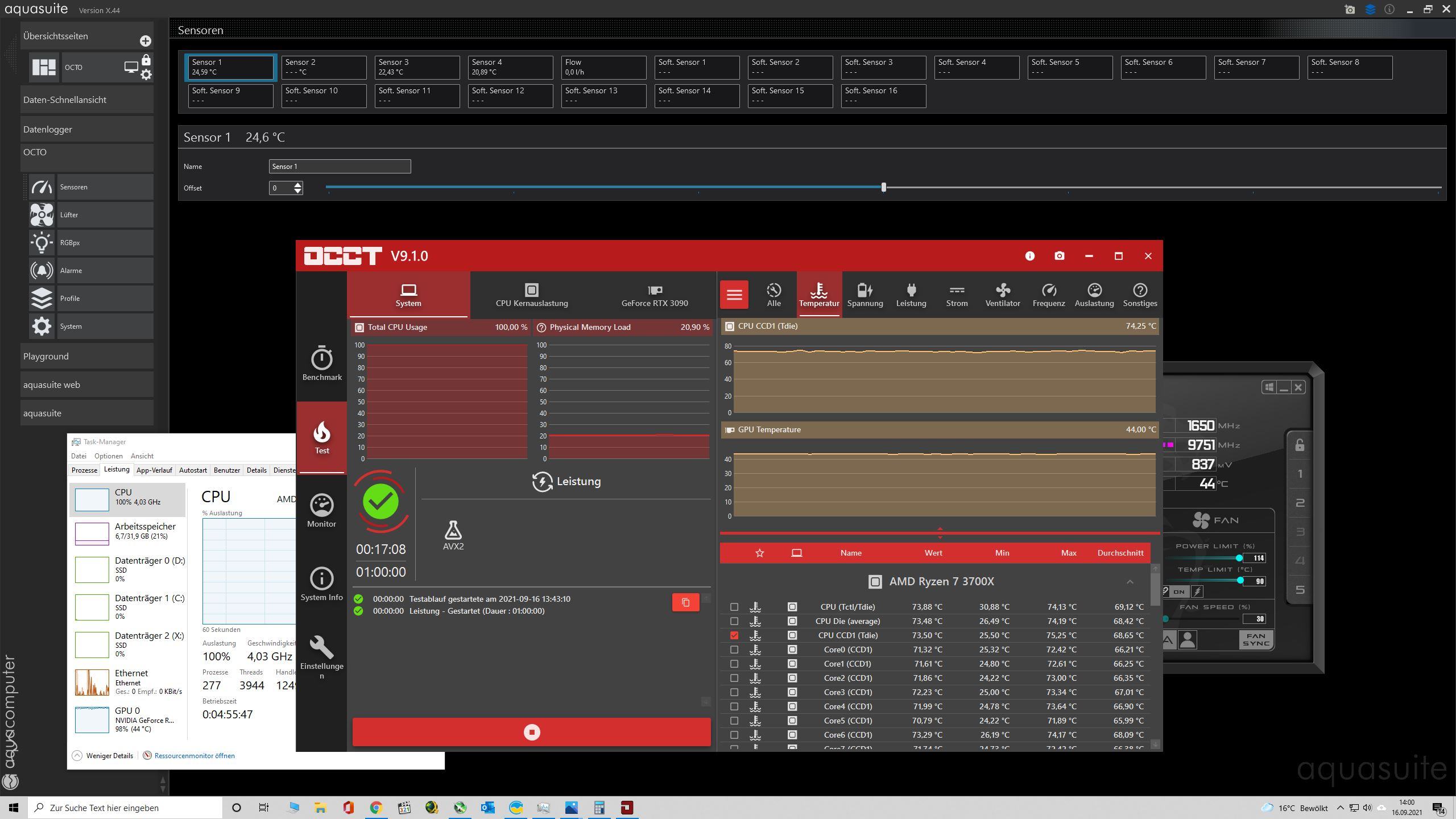Viewport: 1456px width, 819px height.
Task: Add a new overview page with the plus icon
Action: (145, 41)
